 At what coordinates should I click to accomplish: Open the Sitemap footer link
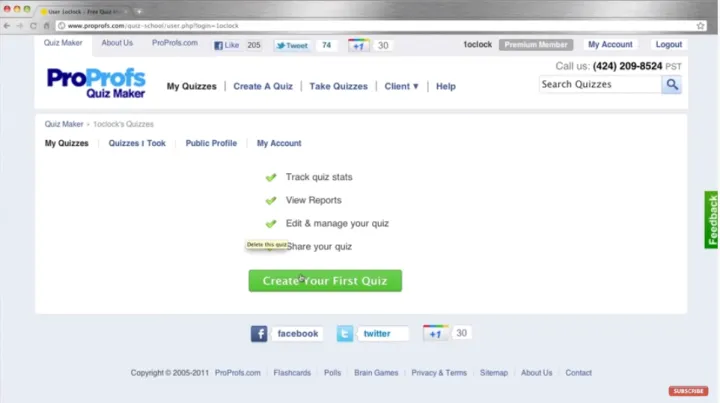pyautogui.click(x=494, y=373)
